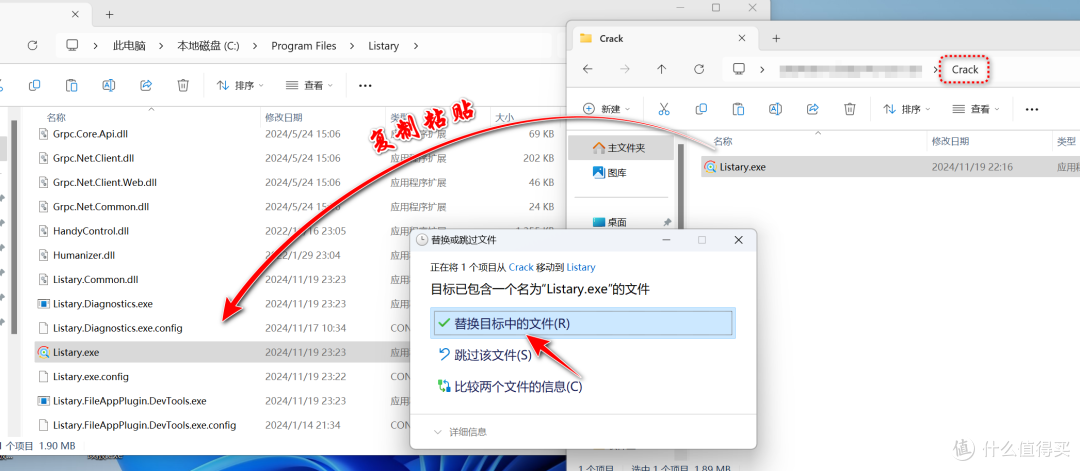Expand chevron after Program Files breadcrumb
This screenshot has height=471, width=1080.
click(x=352, y=46)
